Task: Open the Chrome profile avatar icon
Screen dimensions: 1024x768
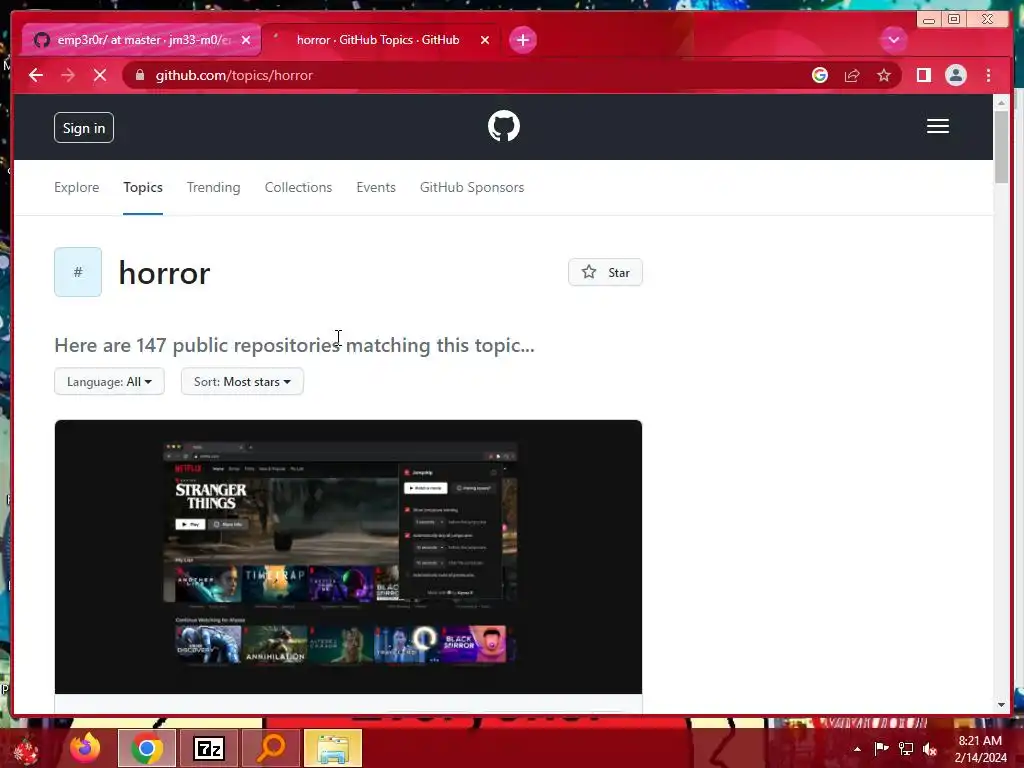Action: (955, 75)
